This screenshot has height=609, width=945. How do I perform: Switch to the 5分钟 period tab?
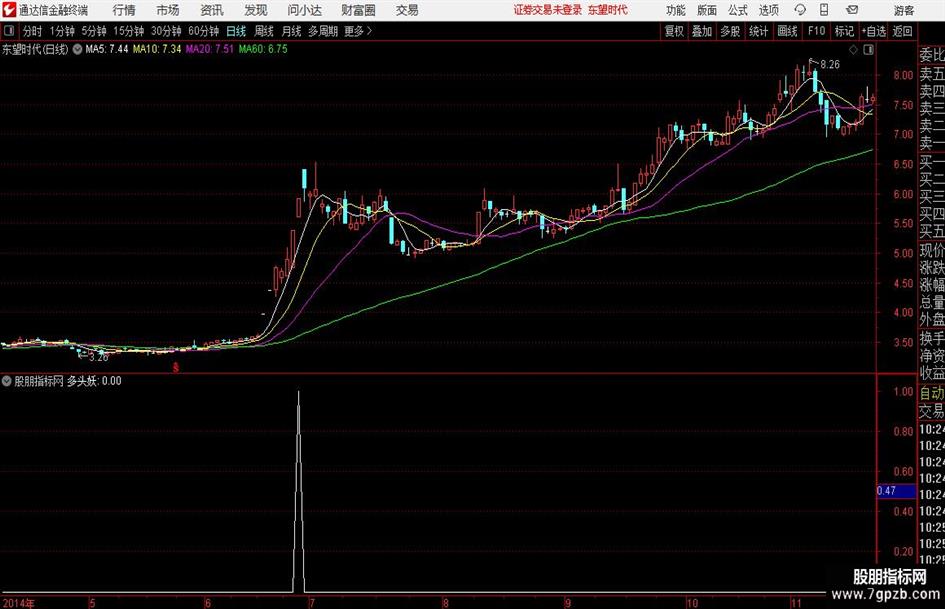click(x=94, y=31)
